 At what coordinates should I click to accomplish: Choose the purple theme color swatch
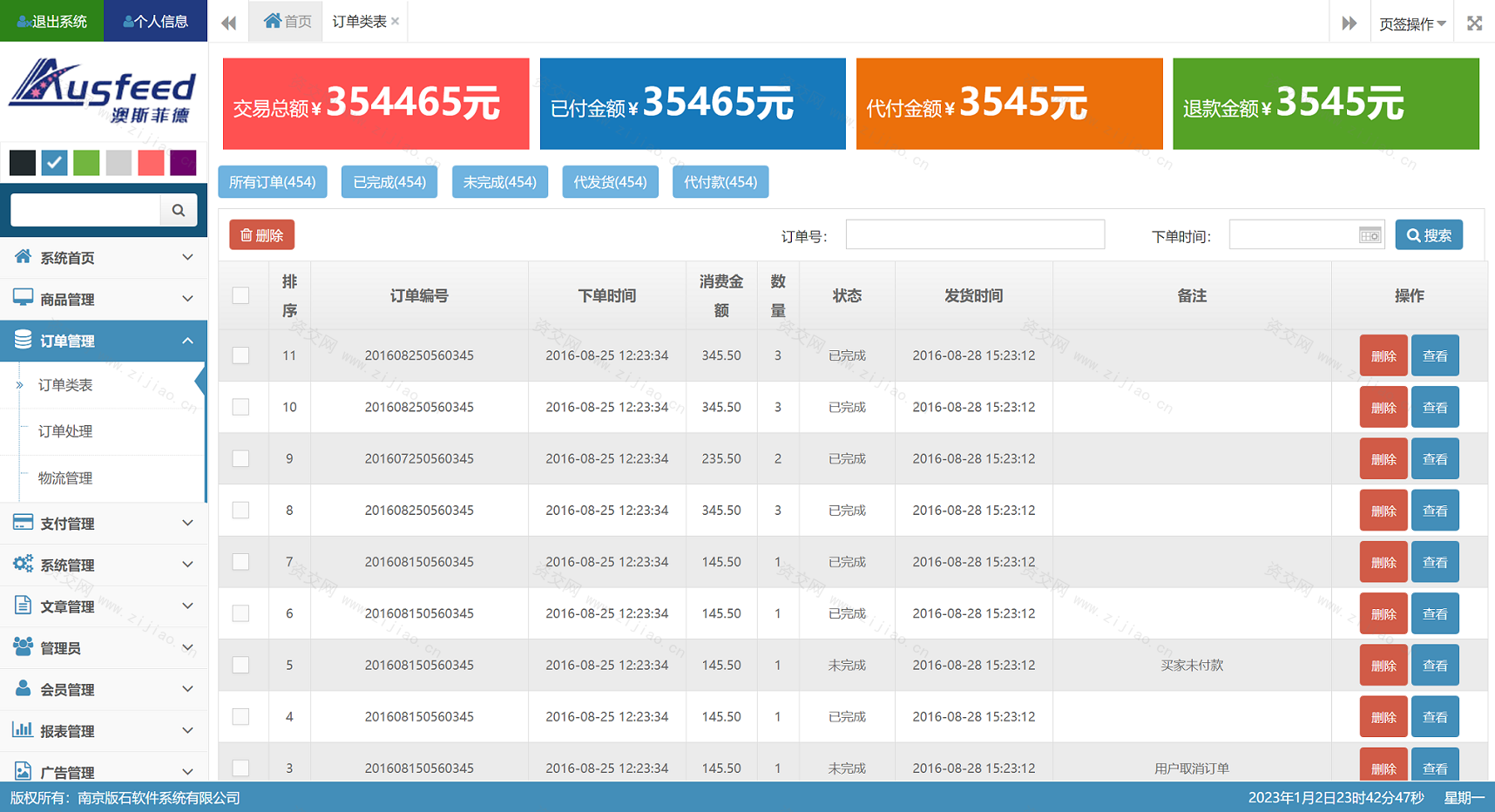[x=183, y=163]
